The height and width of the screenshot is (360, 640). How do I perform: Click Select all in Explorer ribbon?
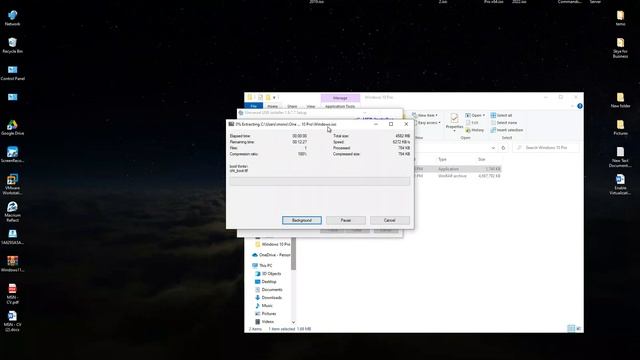click(x=501, y=115)
